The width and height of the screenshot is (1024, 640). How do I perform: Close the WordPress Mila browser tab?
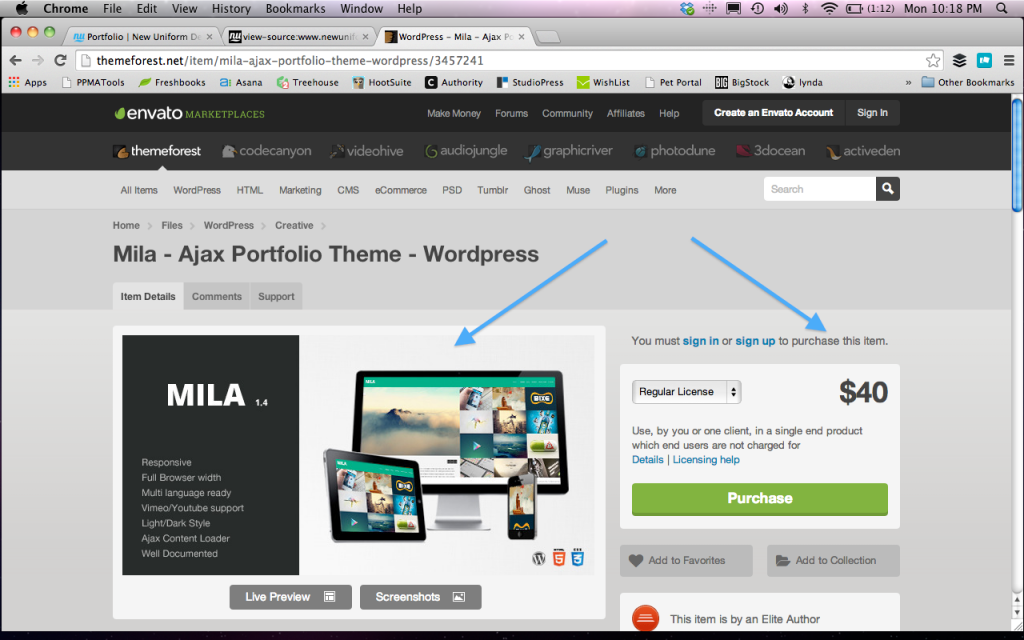521,37
